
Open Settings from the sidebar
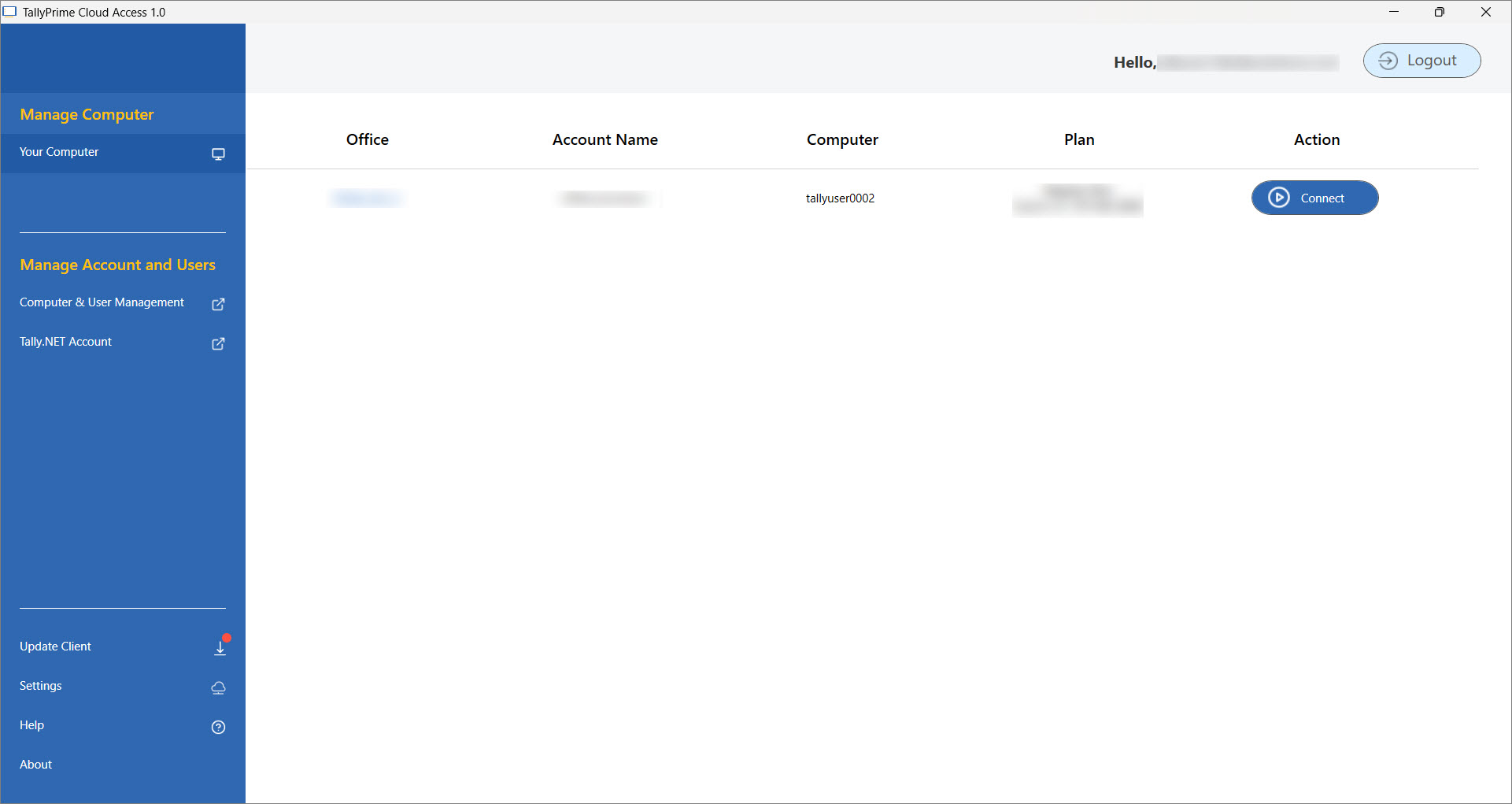(x=123, y=686)
